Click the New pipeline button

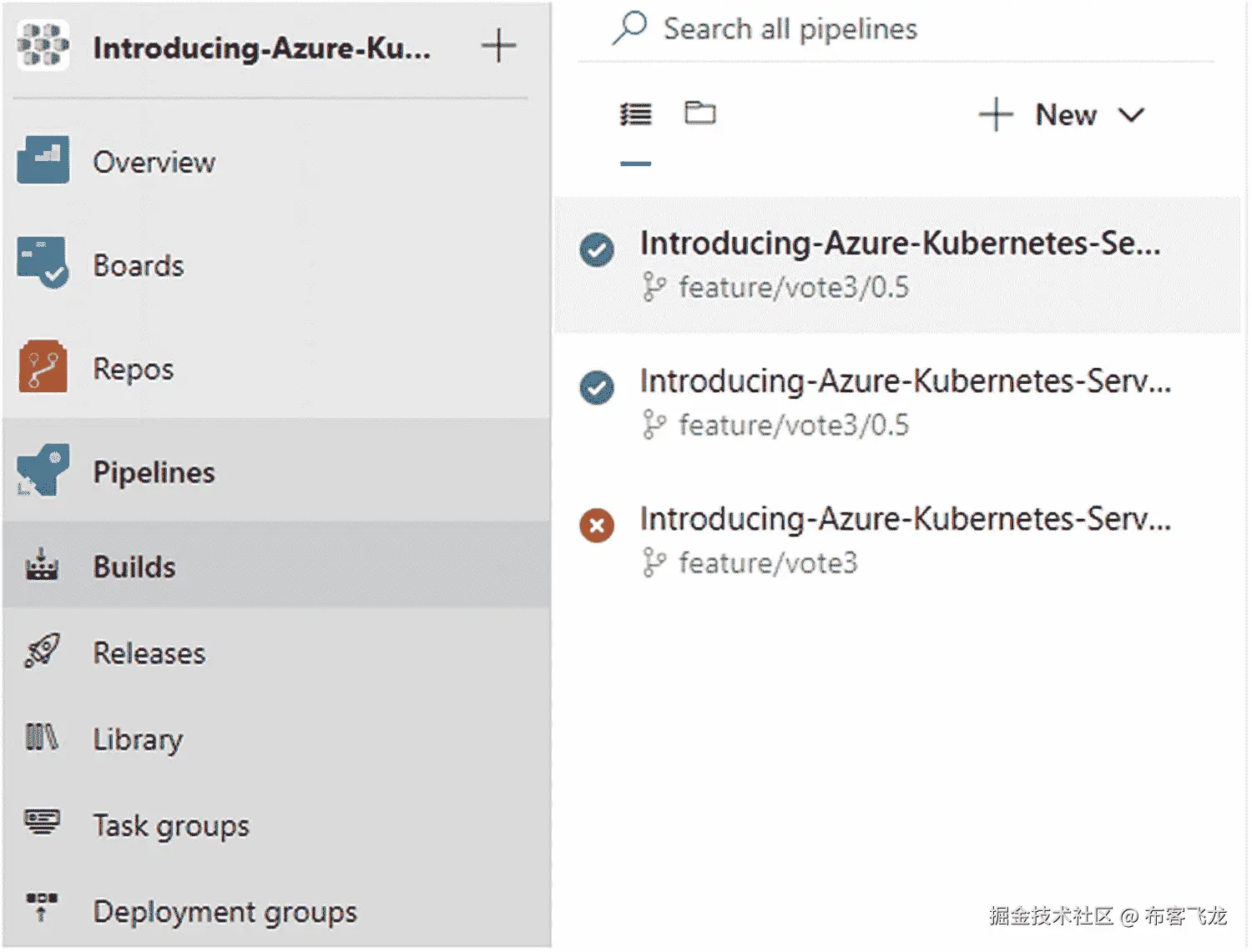coord(1039,115)
